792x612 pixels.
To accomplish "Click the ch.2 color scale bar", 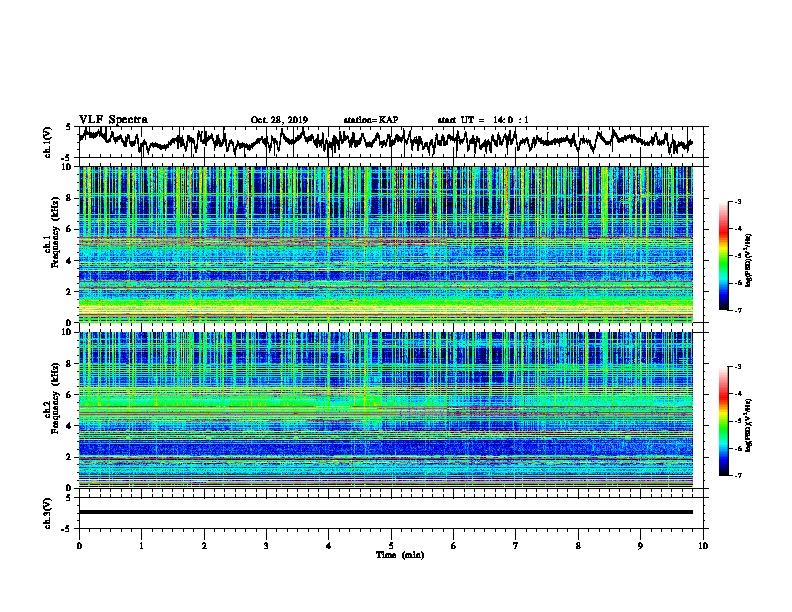I will click(x=723, y=421).
